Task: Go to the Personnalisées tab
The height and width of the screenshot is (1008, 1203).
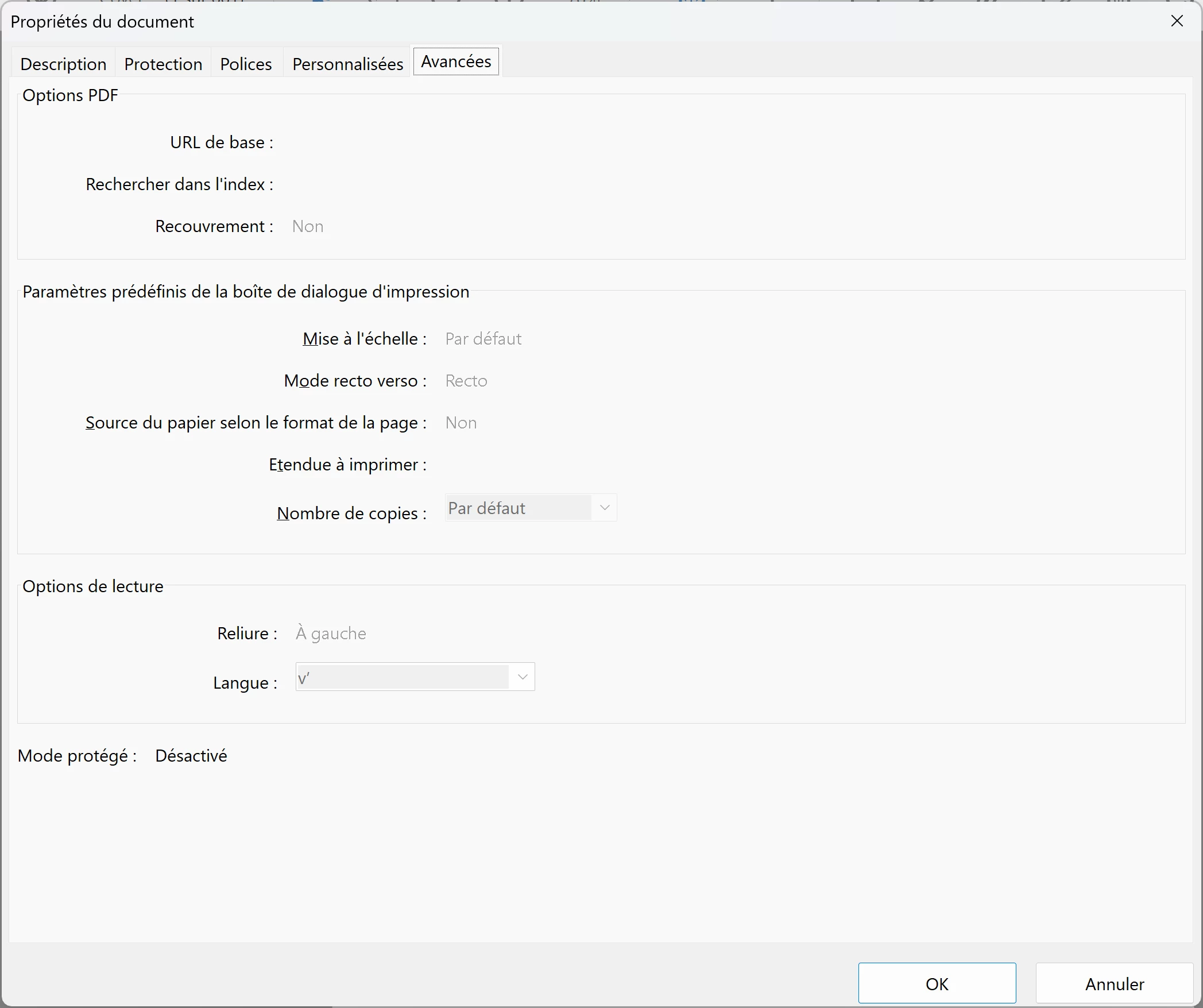Action: 347,64
